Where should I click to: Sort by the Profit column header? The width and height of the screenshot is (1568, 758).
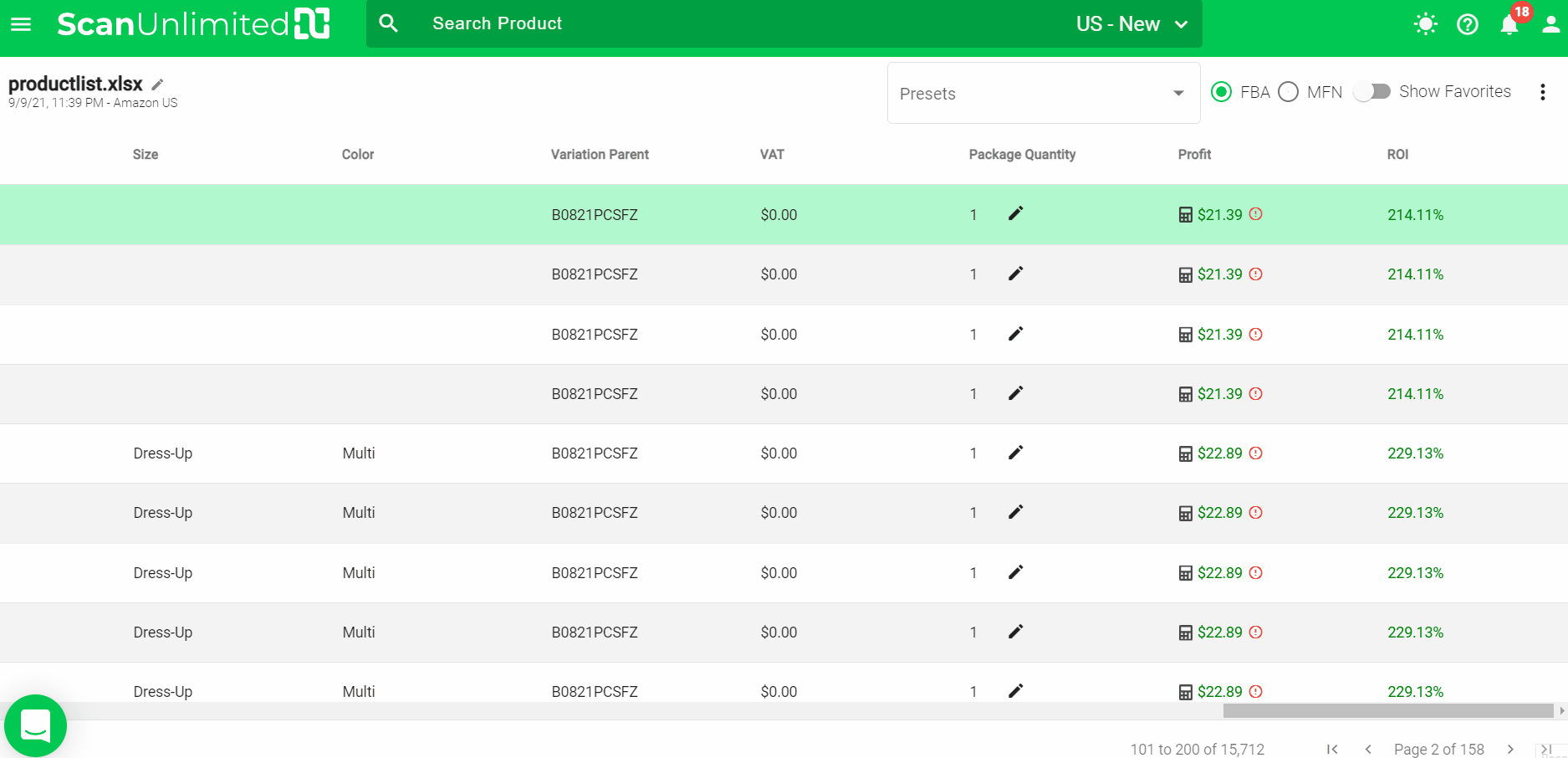1194,155
